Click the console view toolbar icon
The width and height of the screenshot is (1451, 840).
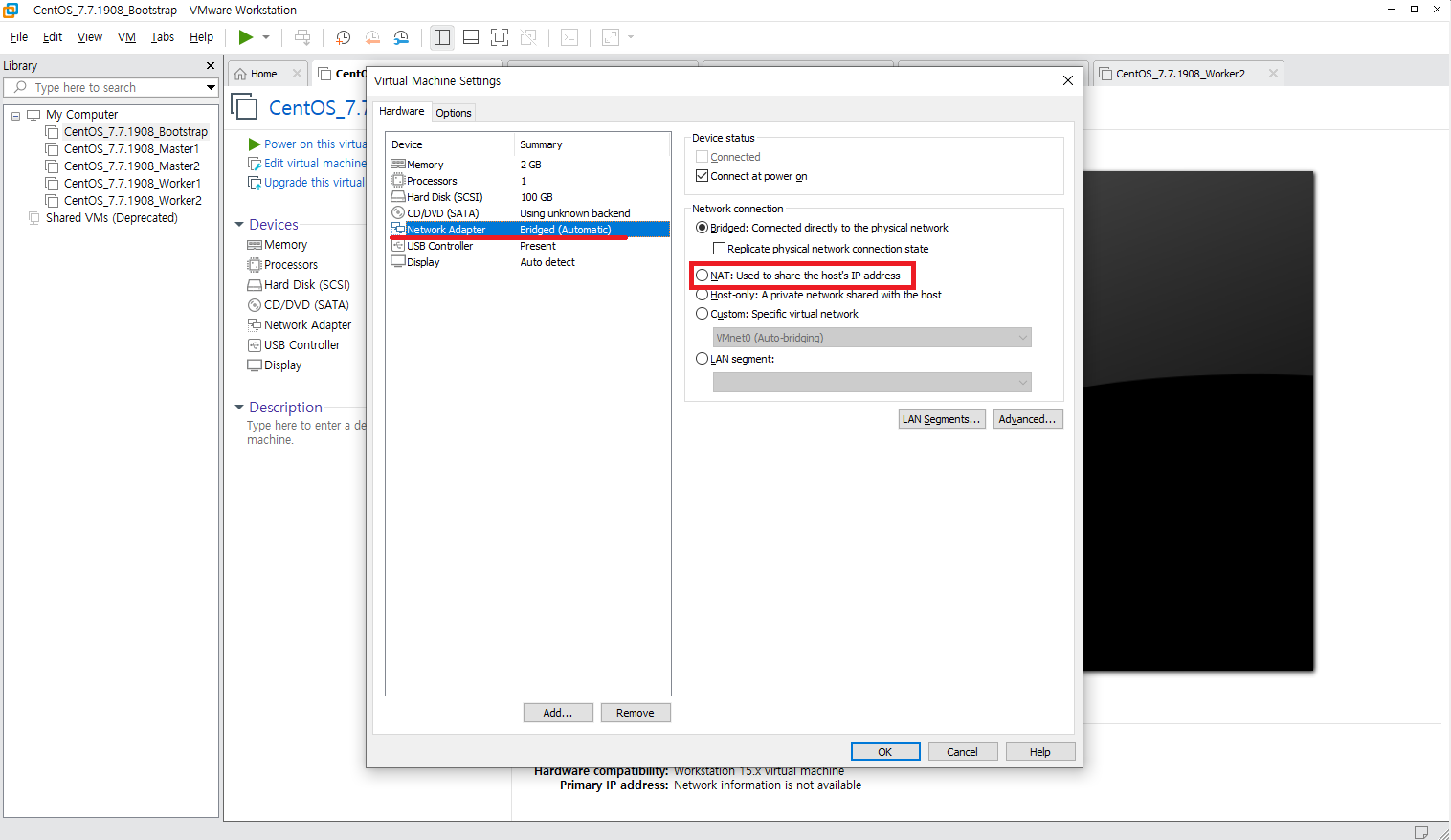[569, 37]
